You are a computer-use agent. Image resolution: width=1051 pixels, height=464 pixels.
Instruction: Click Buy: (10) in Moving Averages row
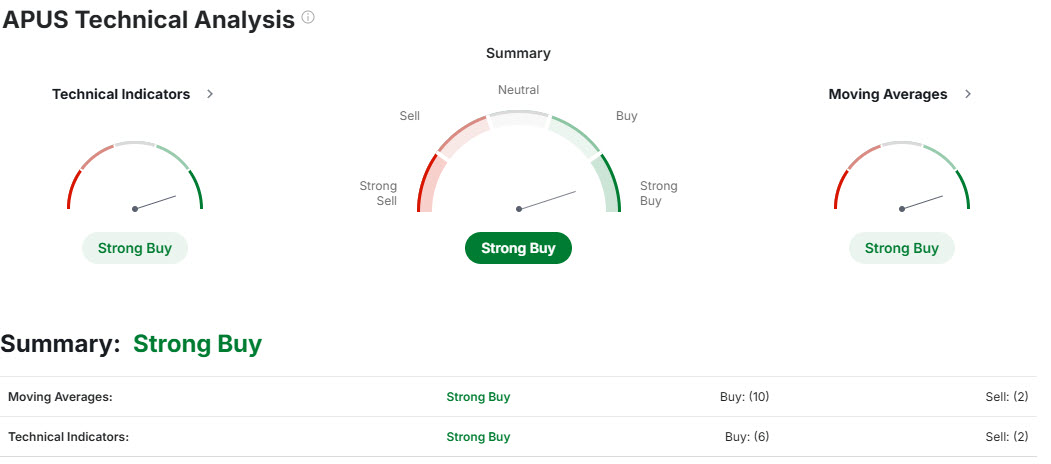(x=744, y=397)
